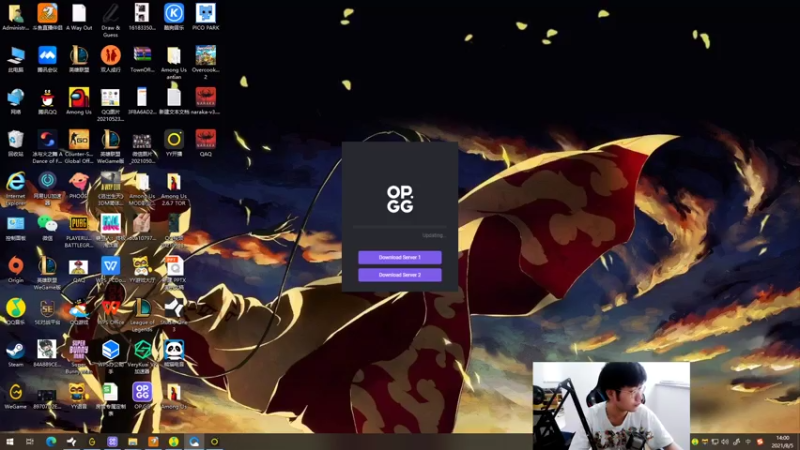800x450 pixels.
Task: Open the A Way Out file icon
Action: tap(79, 17)
